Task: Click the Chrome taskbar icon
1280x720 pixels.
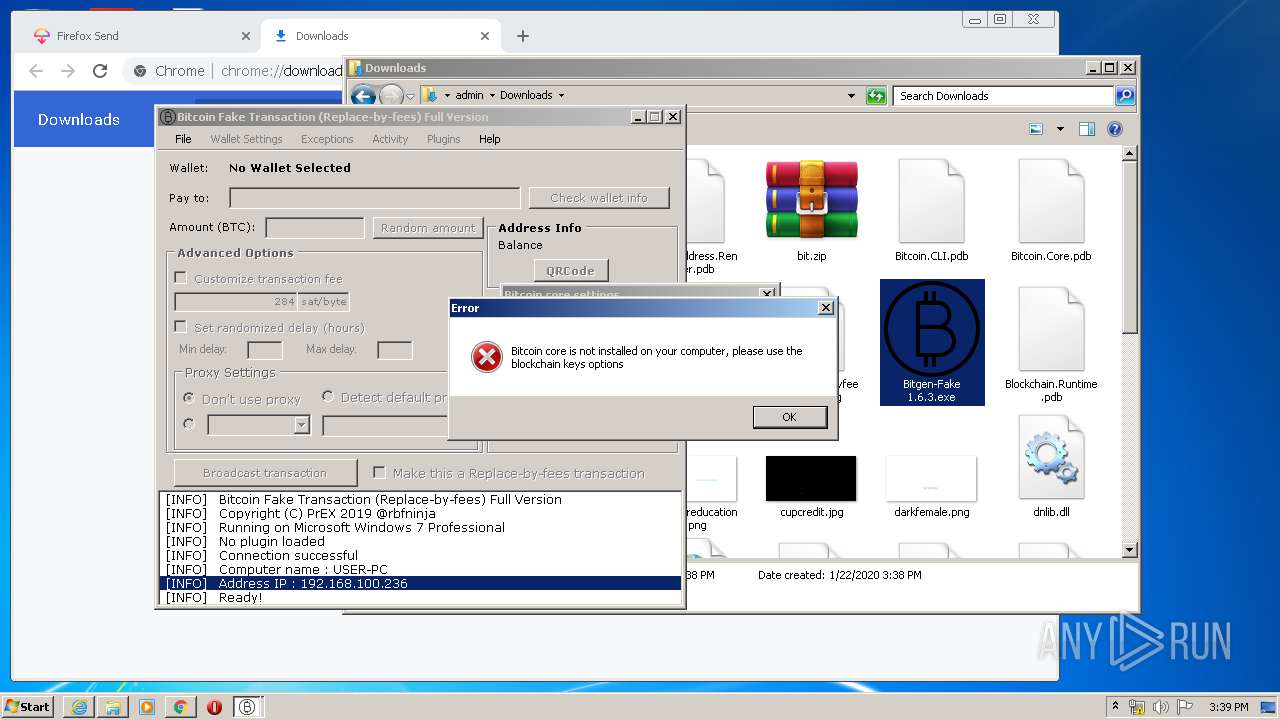Action: click(180, 707)
